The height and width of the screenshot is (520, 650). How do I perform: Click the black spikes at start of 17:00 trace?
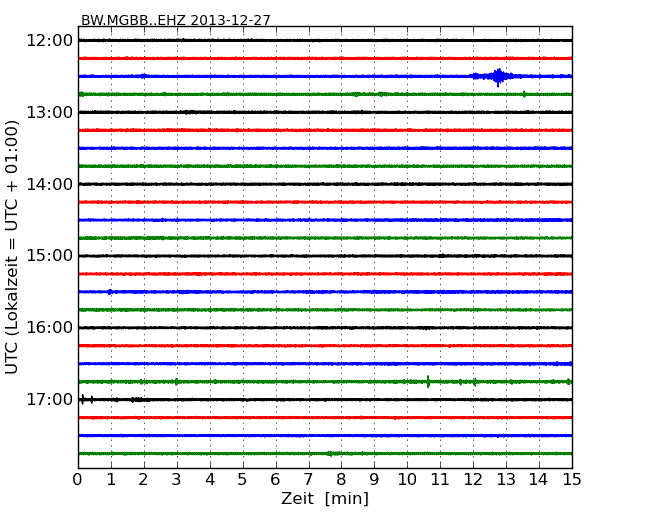point(87,399)
